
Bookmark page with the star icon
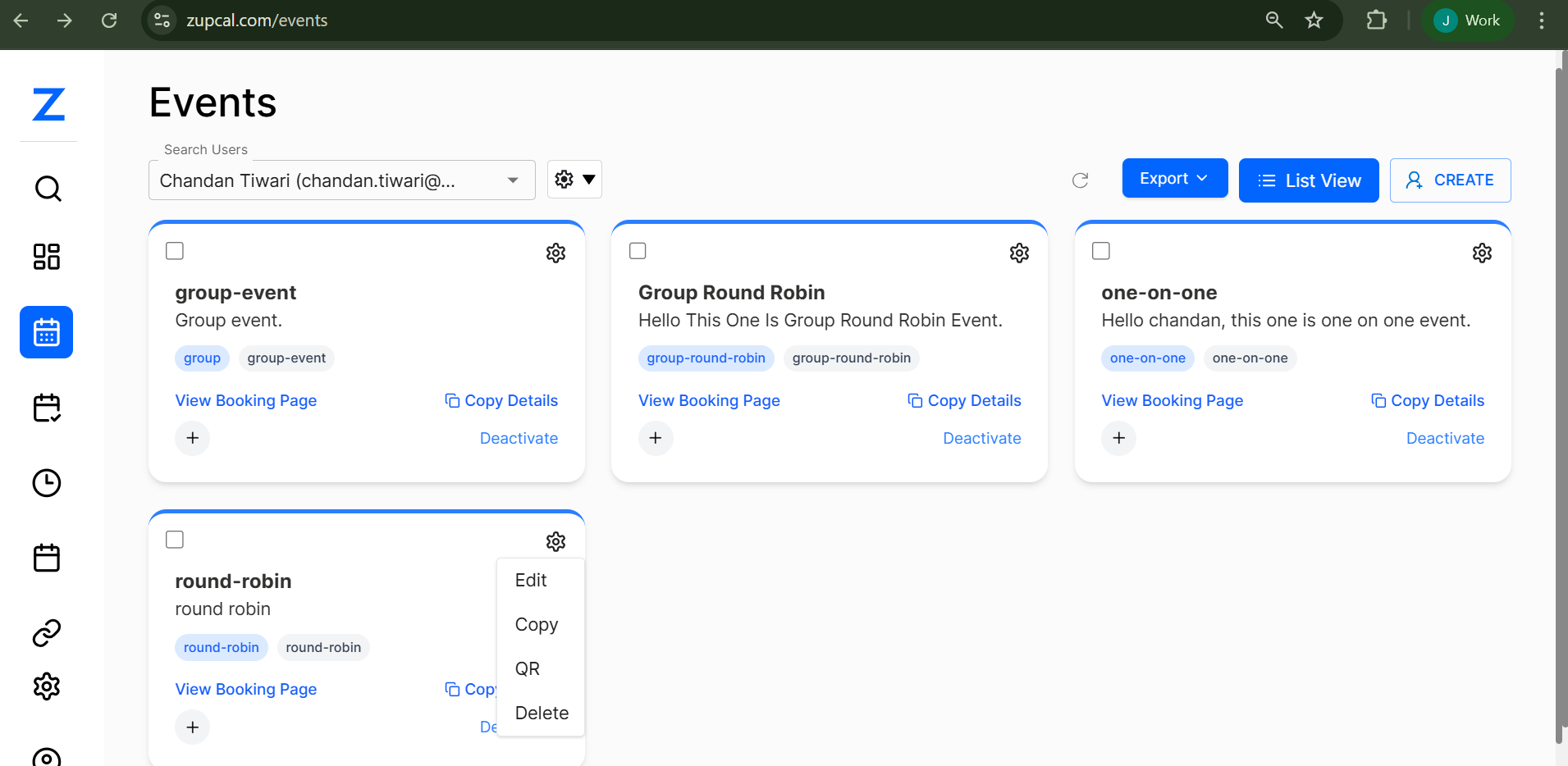tap(1314, 21)
